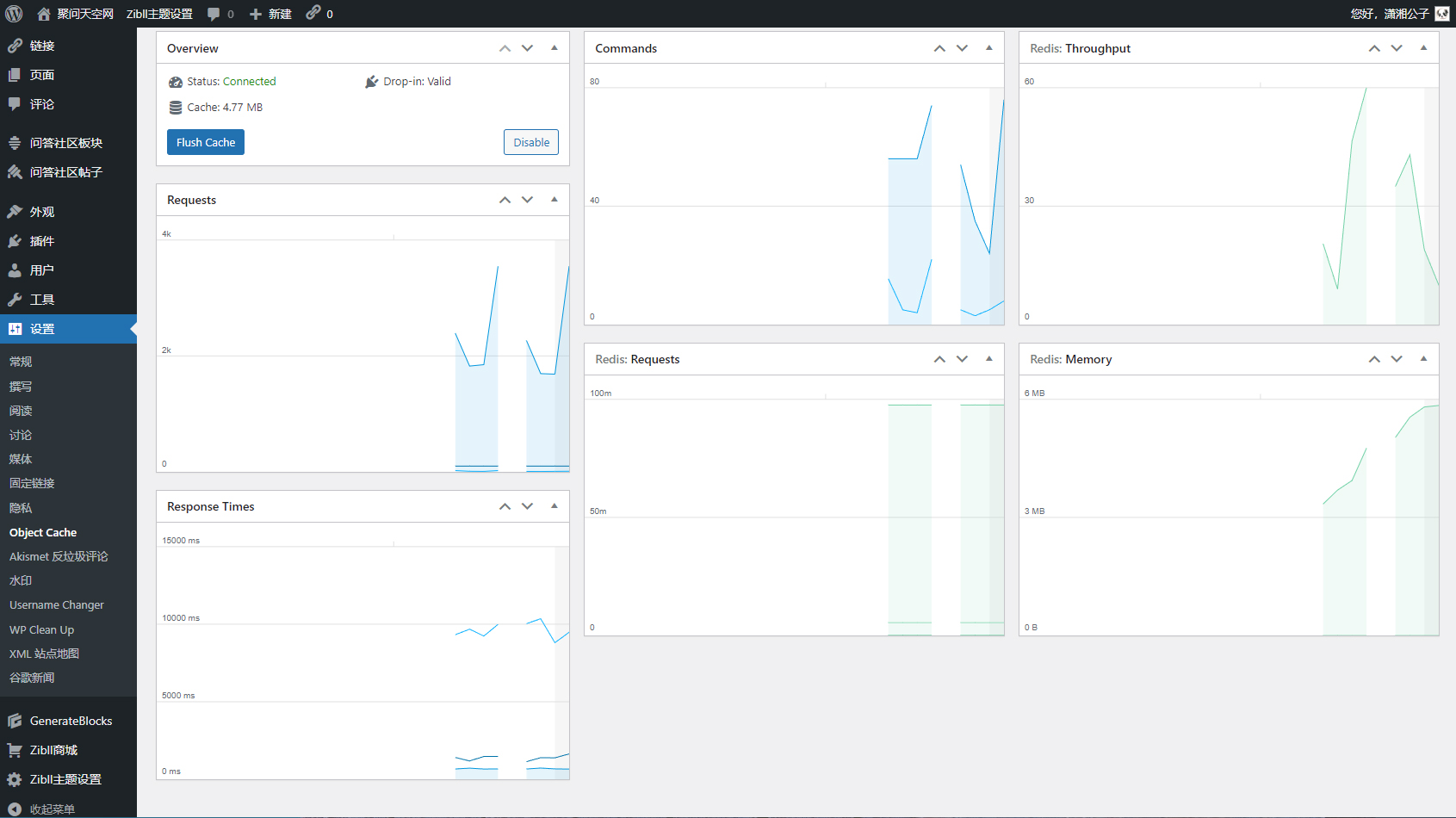Toggle the Commands panel collapse triangle

(x=989, y=48)
